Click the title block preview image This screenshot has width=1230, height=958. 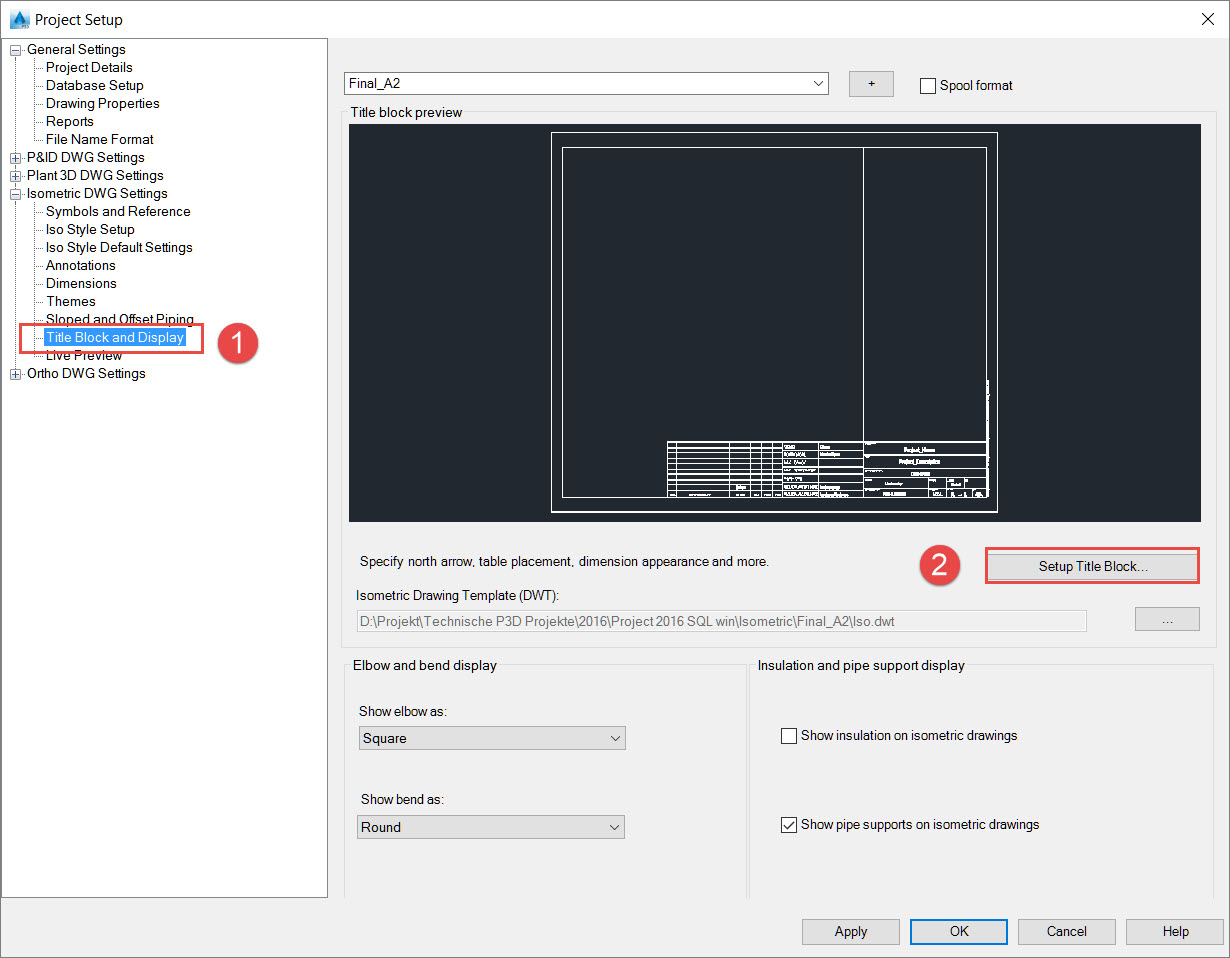774,320
